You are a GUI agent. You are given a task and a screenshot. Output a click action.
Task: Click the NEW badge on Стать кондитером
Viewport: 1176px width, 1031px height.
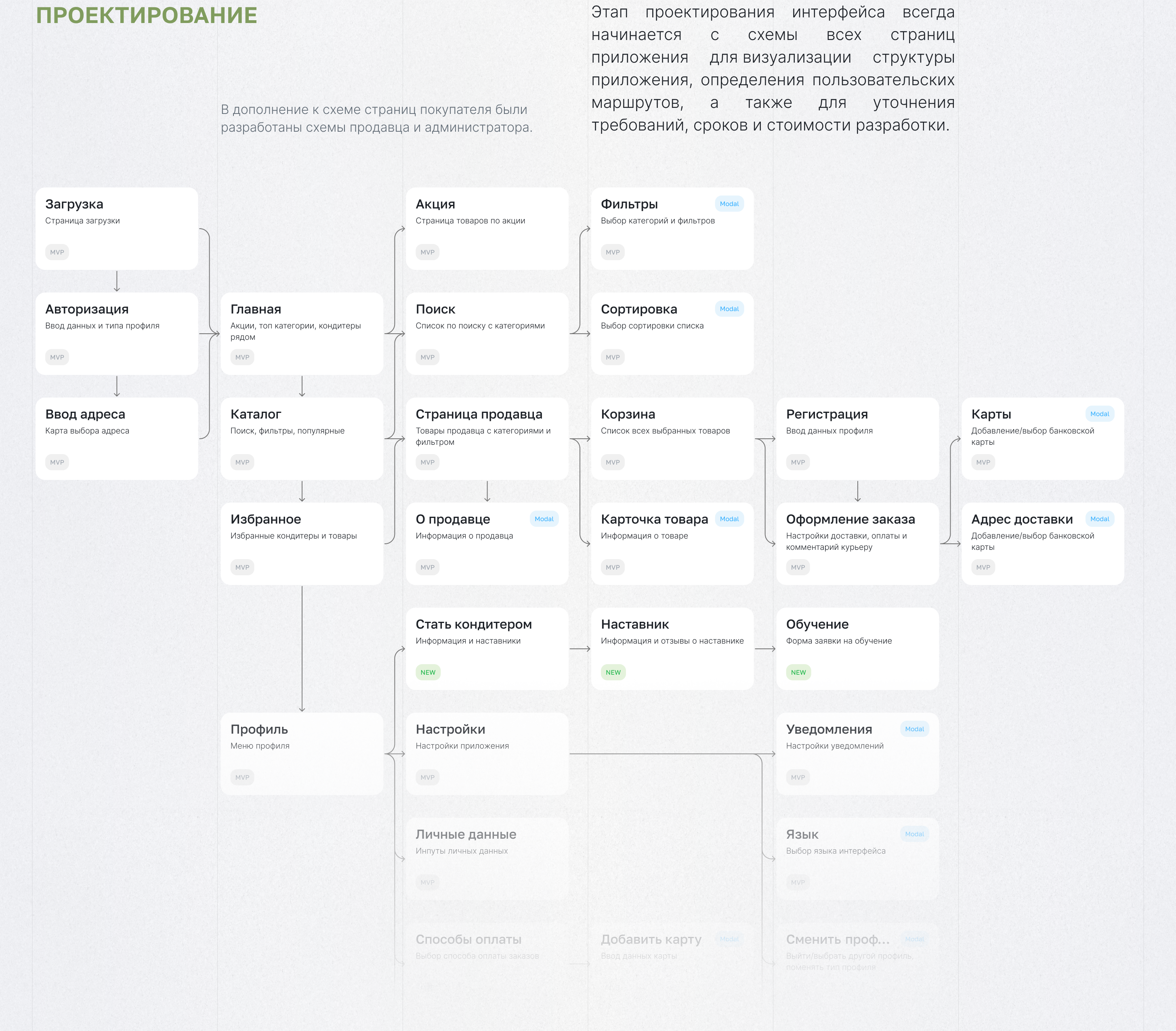click(x=427, y=673)
